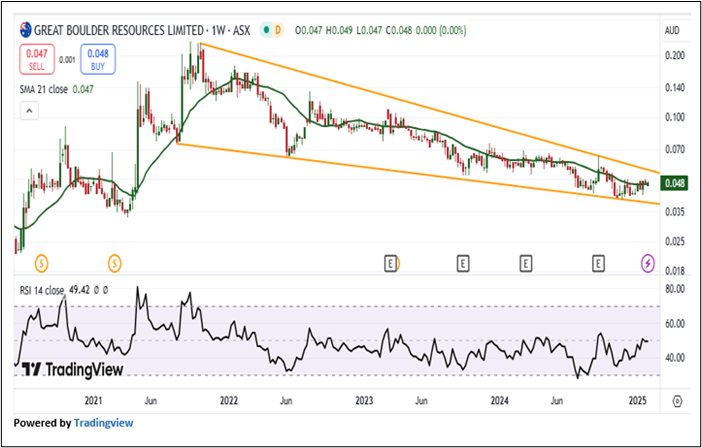Screen dimensions: 702x448
Task: Click the TradingView logo
Action: pos(73,370)
